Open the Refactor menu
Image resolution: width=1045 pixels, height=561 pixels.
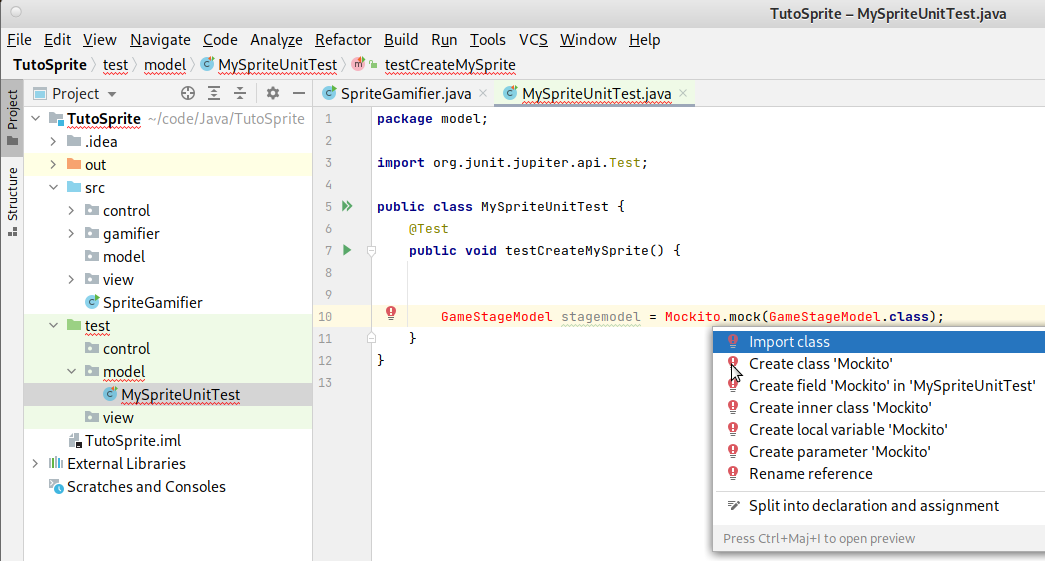click(342, 40)
